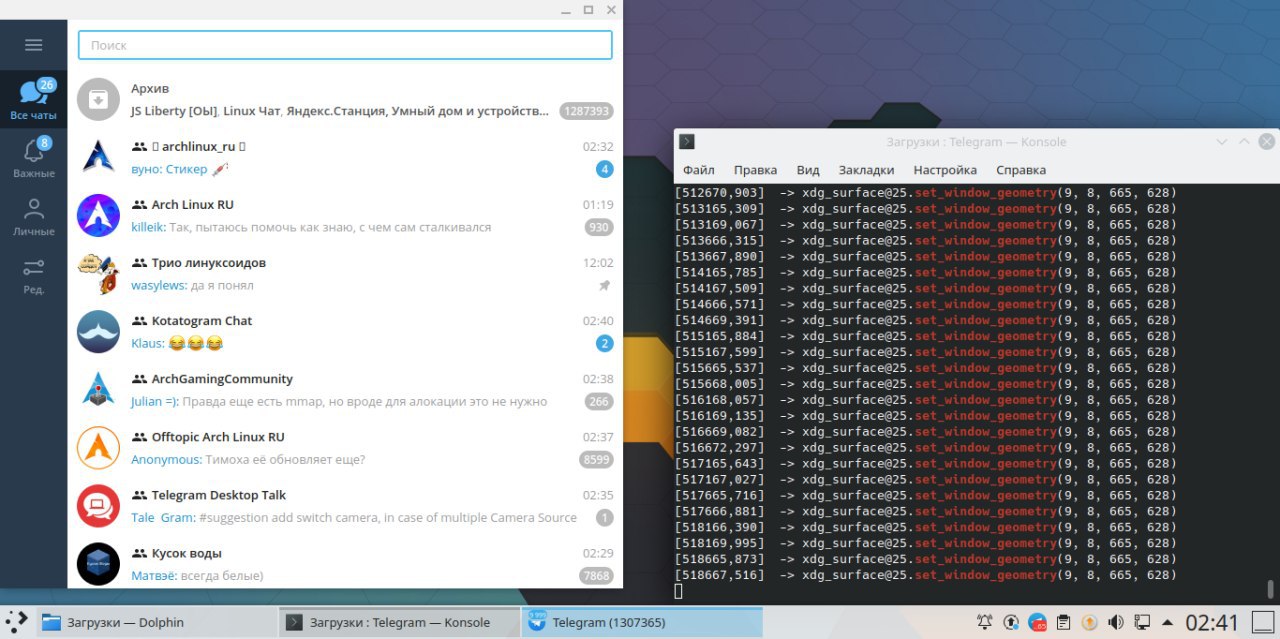Open the Файл menu in Konsole
The height and width of the screenshot is (639, 1280).
click(699, 170)
